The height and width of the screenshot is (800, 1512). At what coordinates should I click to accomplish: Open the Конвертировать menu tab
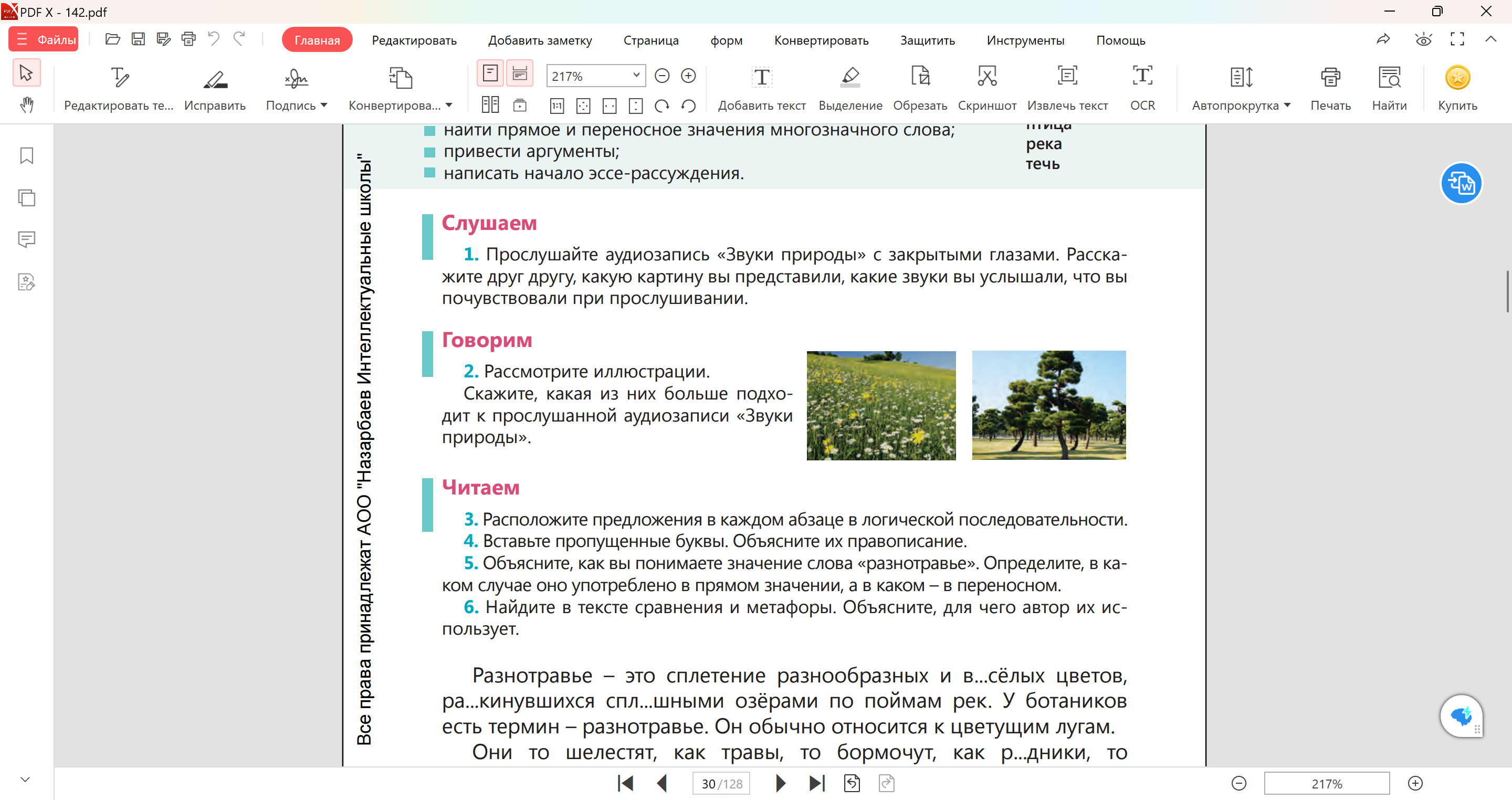[x=821, y=40]
